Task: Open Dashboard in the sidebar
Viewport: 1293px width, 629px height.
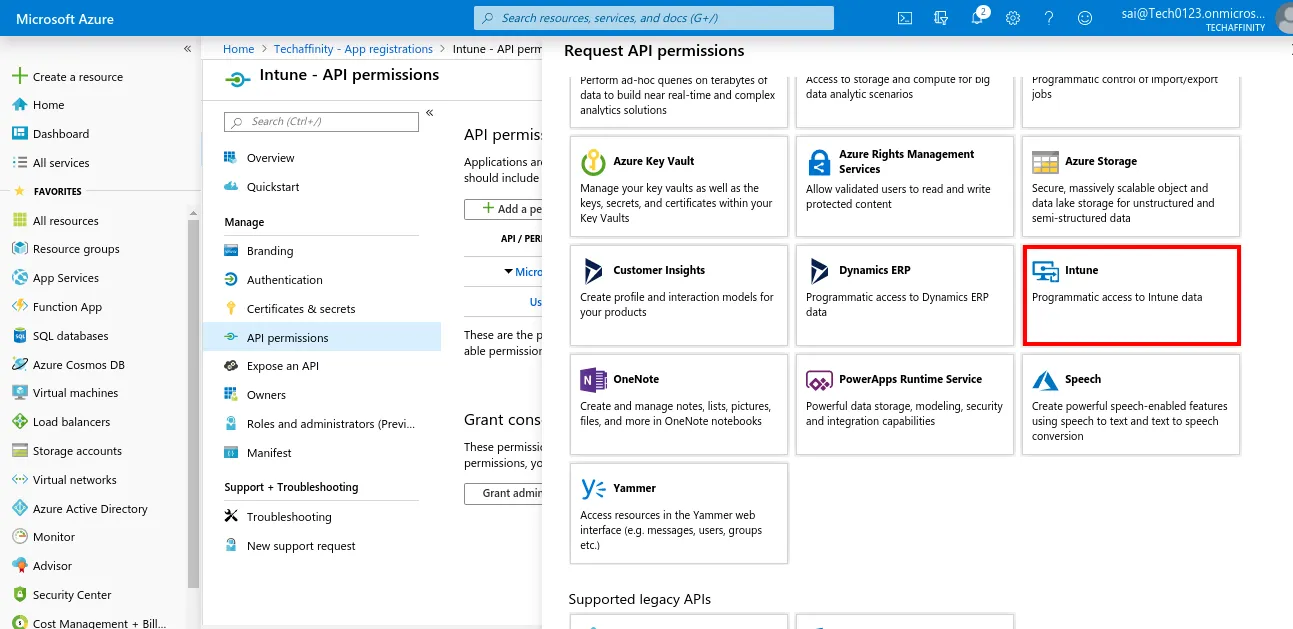Action: pos(50,134)
